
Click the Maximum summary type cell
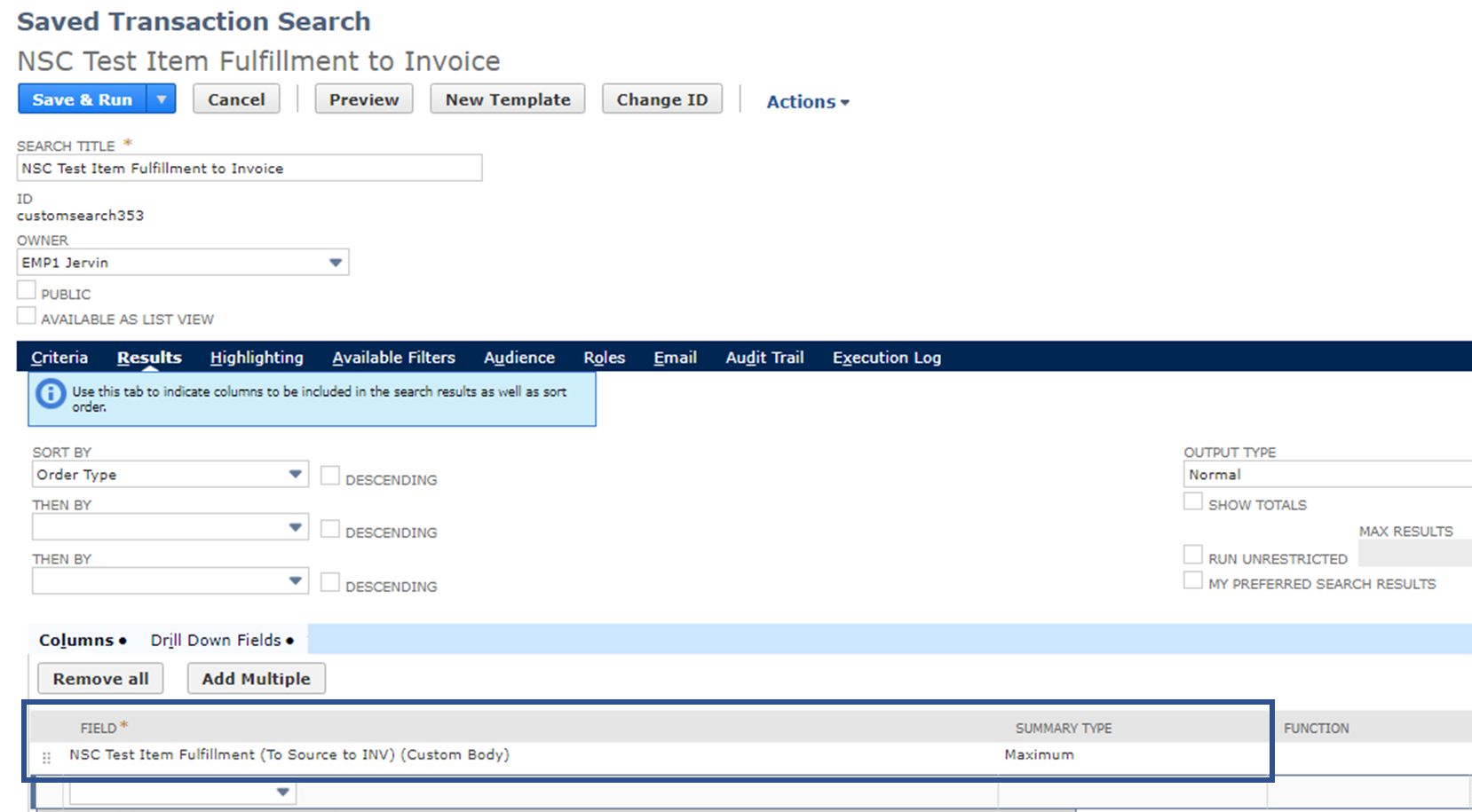pyautogui.click(x=1039, y=754)
